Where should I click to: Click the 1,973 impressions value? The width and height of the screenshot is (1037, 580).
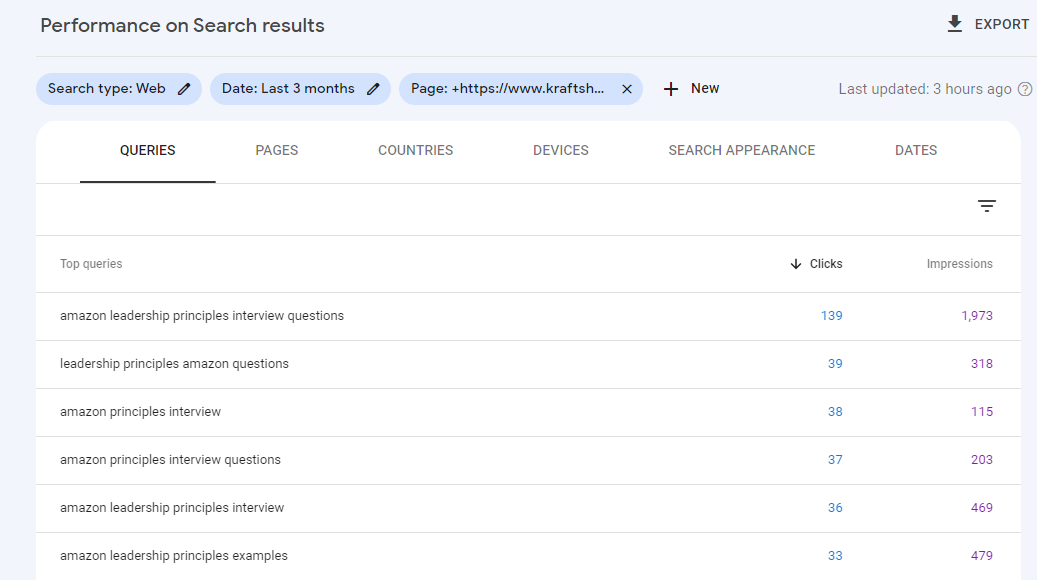(x=977, y=315)
